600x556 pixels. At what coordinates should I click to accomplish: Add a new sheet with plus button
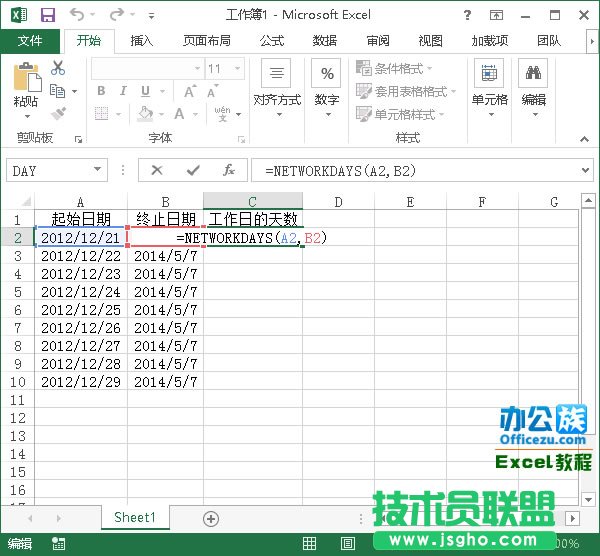(211, 518)
